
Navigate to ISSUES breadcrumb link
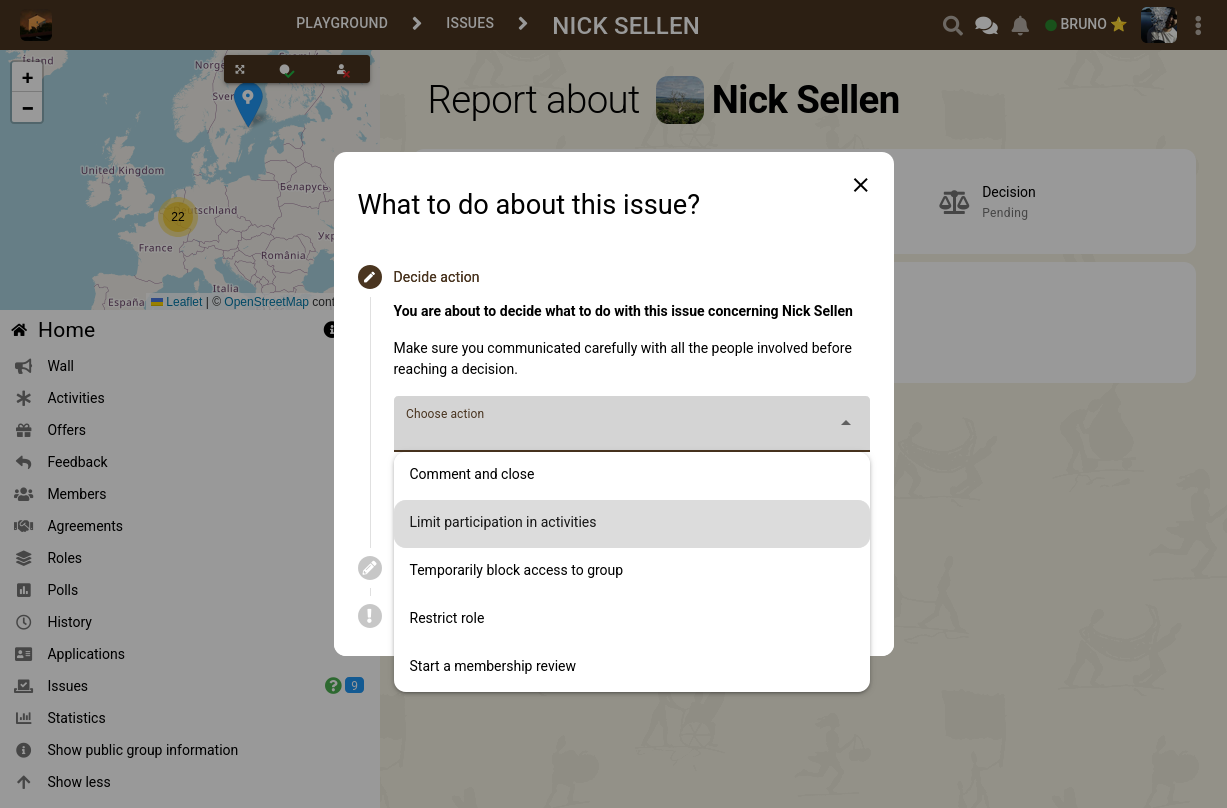(x=470, y=23)
